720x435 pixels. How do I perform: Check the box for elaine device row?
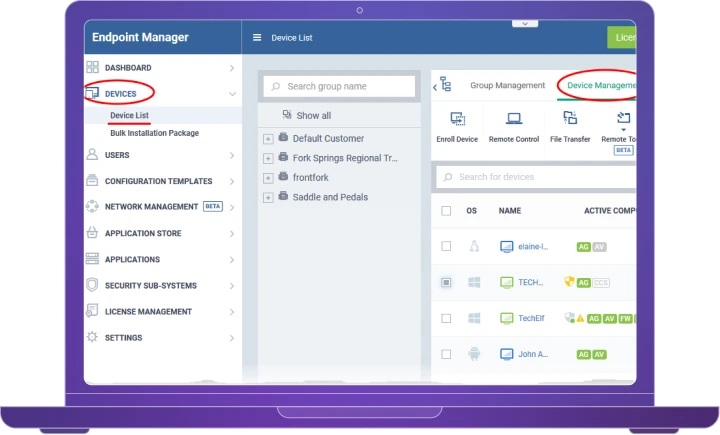(446, 246)
